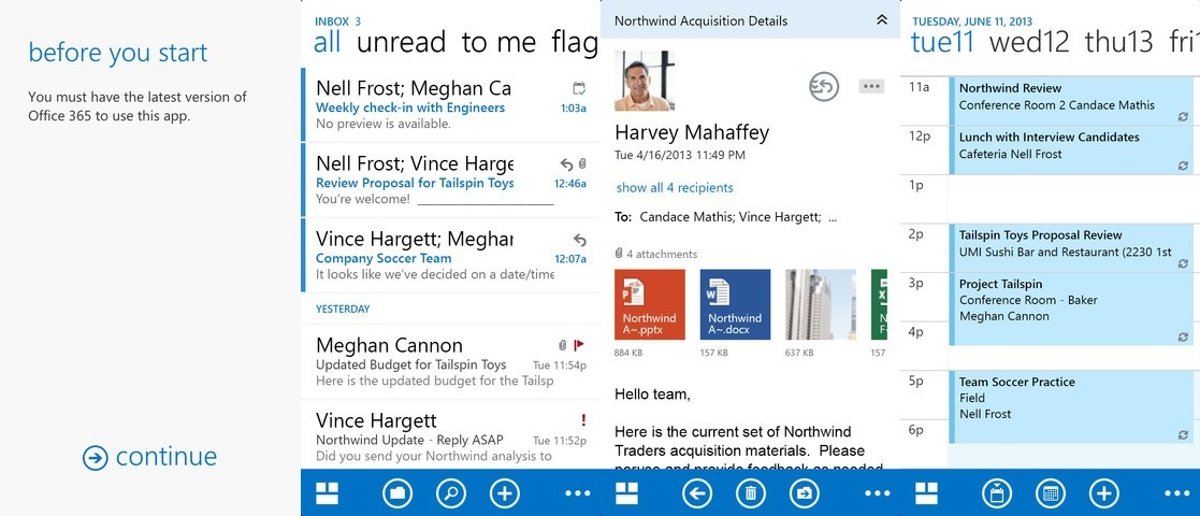This screenshot has width=1200, height=516.
Task: Add a new calendar event with plus icon
Action: pos(1103,493)
